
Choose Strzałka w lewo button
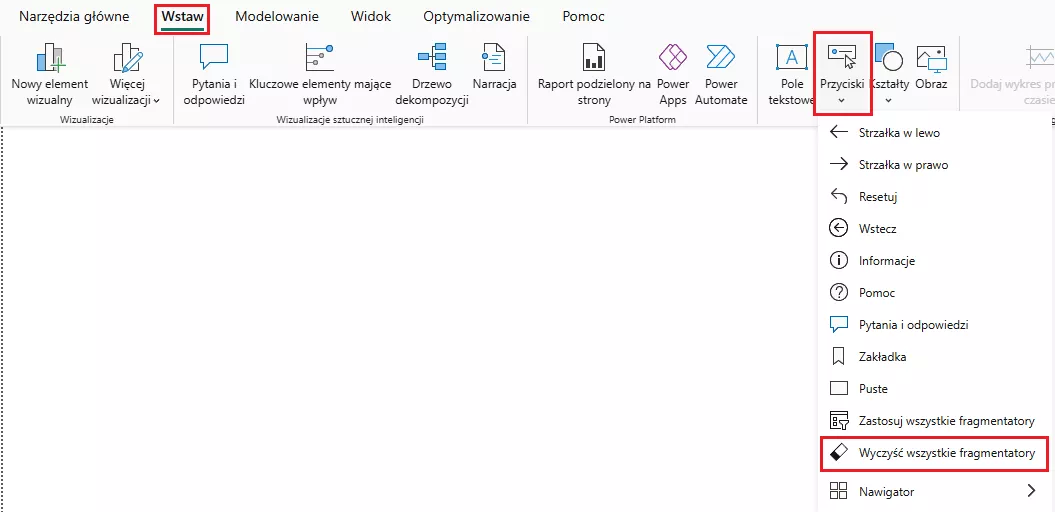[x=898, y=133]
